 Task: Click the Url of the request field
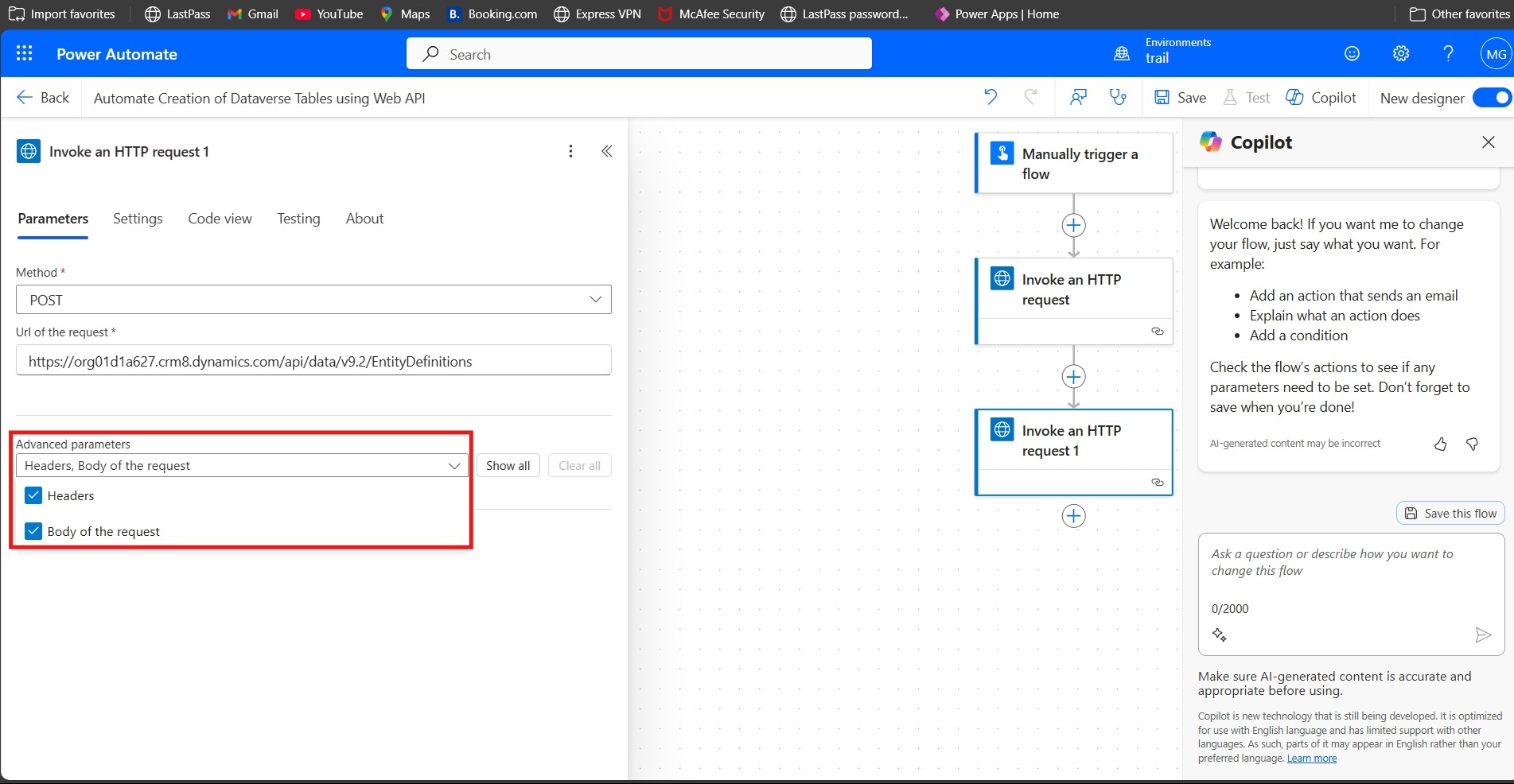[313, 362]
